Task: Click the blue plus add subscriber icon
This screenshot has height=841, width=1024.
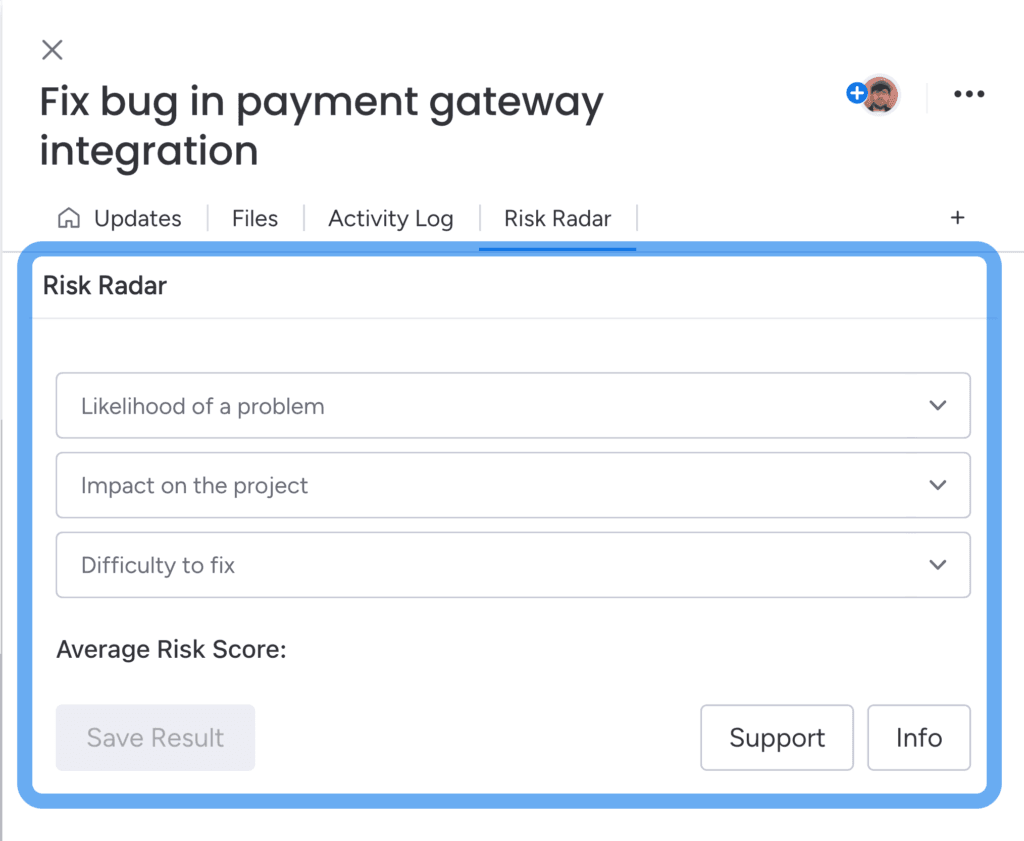Action: click(856, 93)
